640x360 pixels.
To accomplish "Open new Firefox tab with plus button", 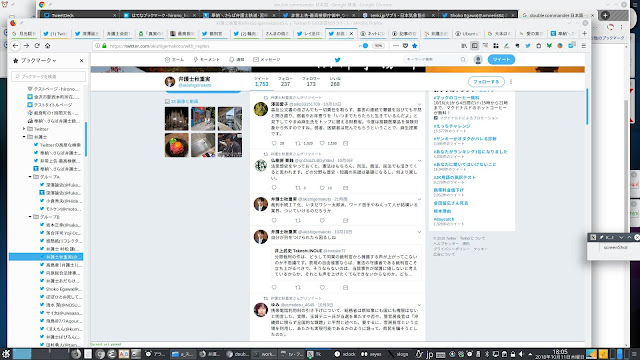I will [584, 33].
